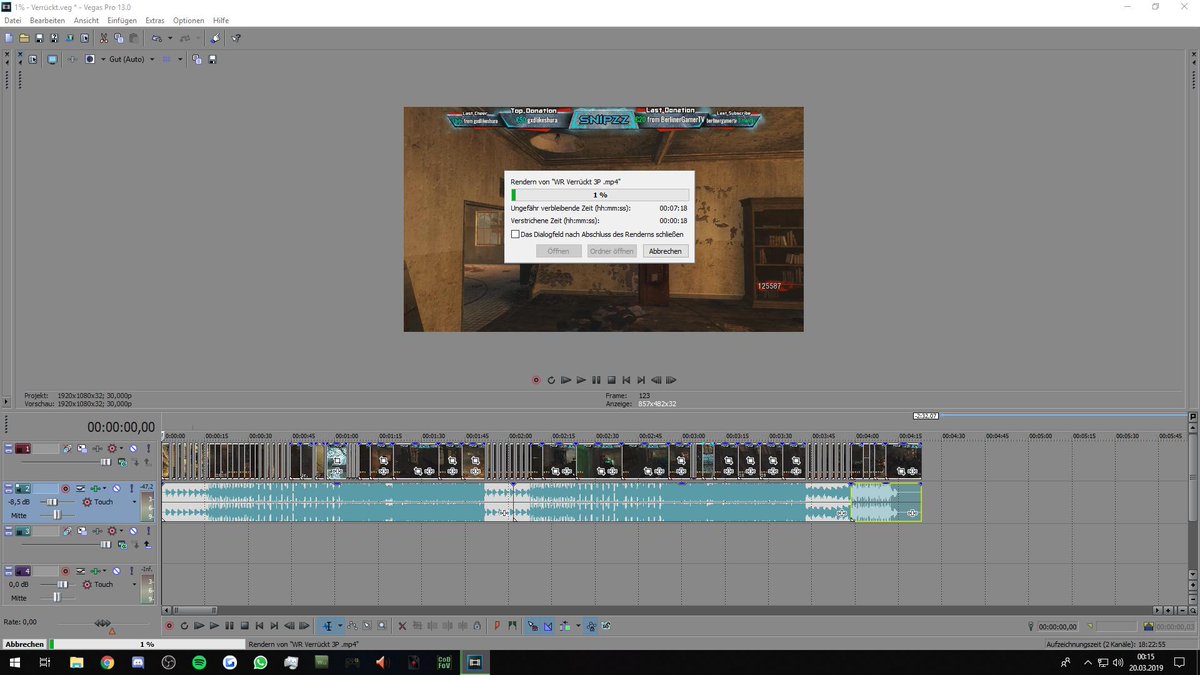Enable snapping in the editing toolbar
The image size is (1200, 675).
click(x=533, y=627)
